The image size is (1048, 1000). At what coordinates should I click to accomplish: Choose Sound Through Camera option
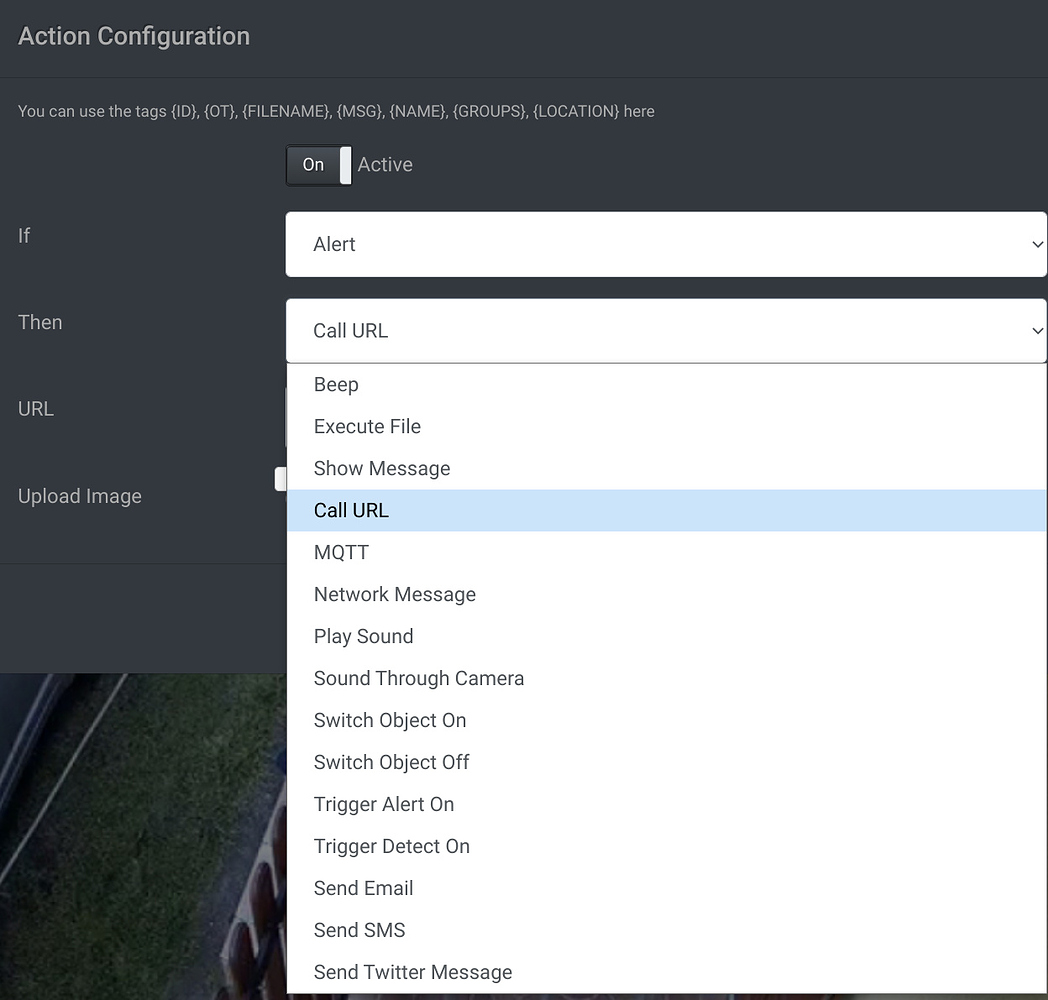click(x=418, y=679)
